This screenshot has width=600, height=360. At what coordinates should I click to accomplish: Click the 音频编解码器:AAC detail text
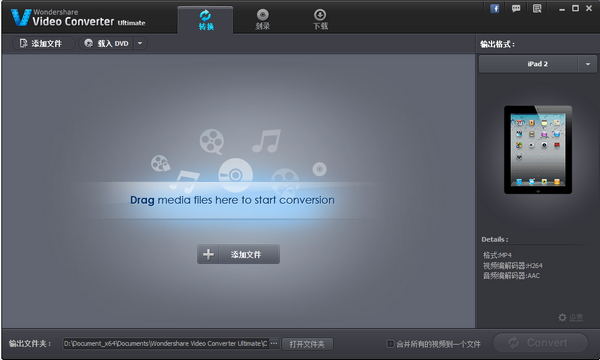[511, 276]
